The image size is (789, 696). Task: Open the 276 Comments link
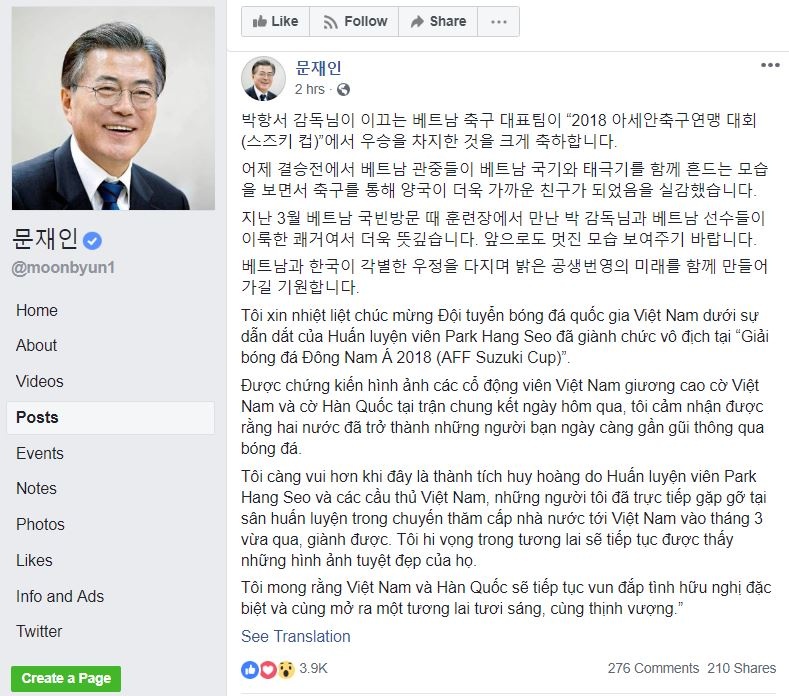coord(653,668)
